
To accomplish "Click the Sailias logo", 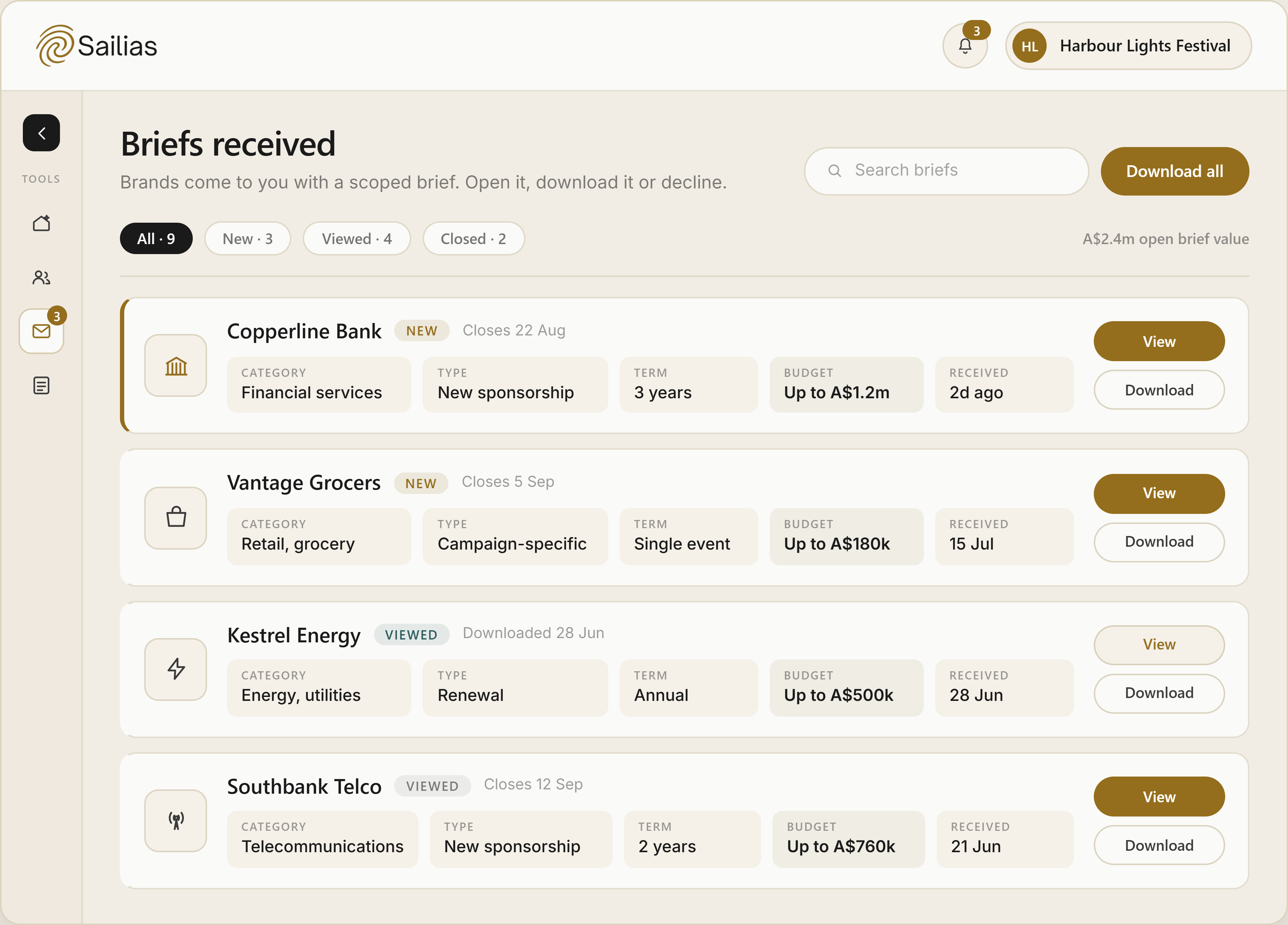I will 96,45.
